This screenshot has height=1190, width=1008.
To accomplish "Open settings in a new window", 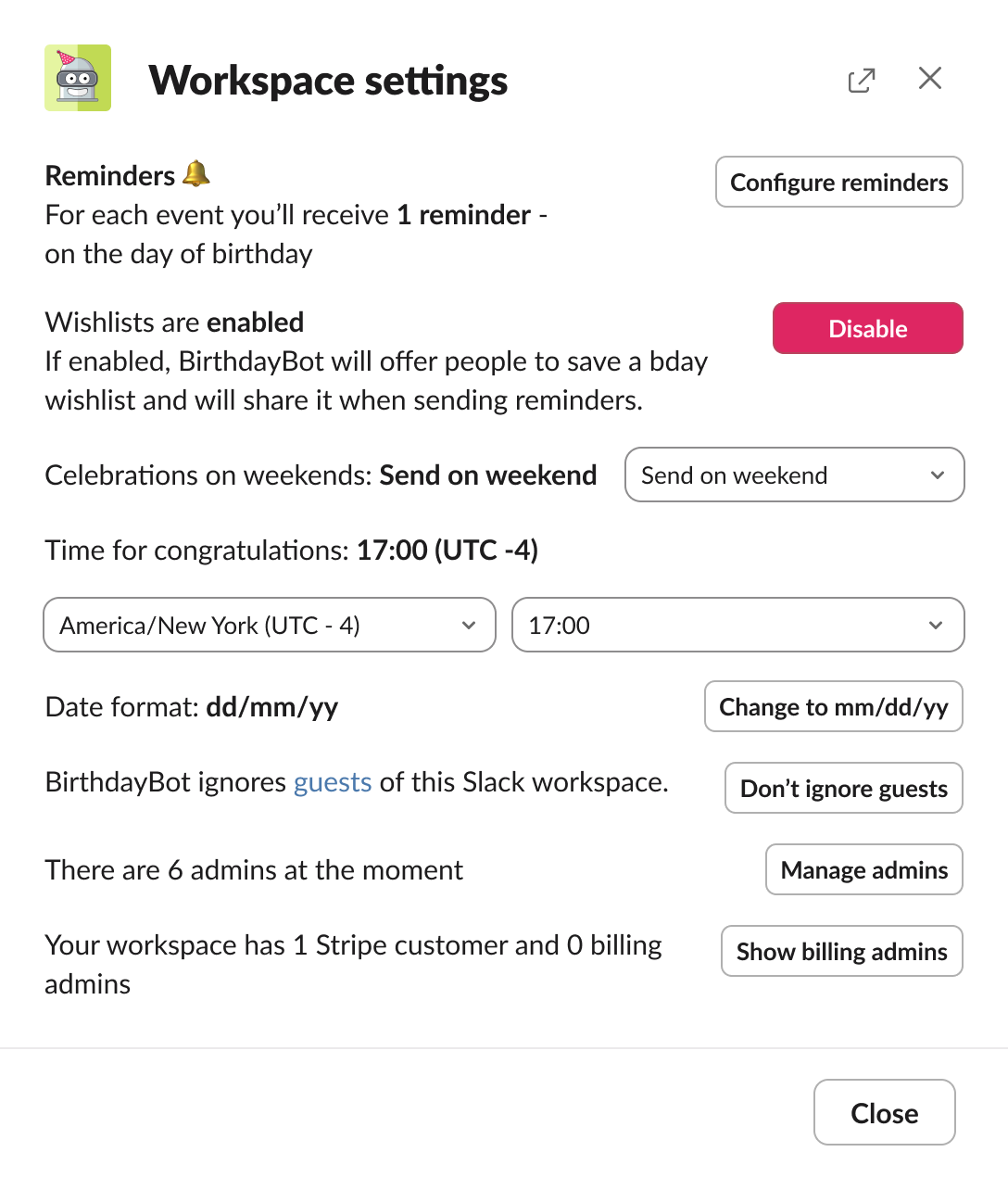I will click(x=861, y=81).
